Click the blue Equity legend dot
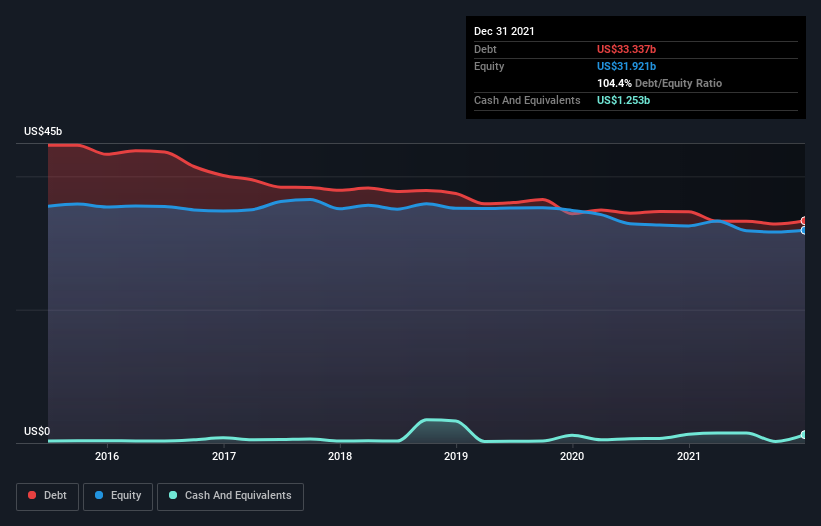Image resolution: width=821 pixels, height=526 pixels. (99, 495)
